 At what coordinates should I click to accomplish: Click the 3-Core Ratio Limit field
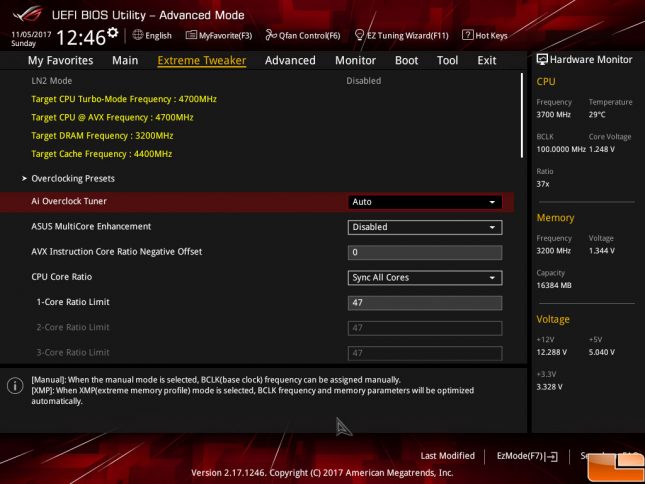coord(425,353)
